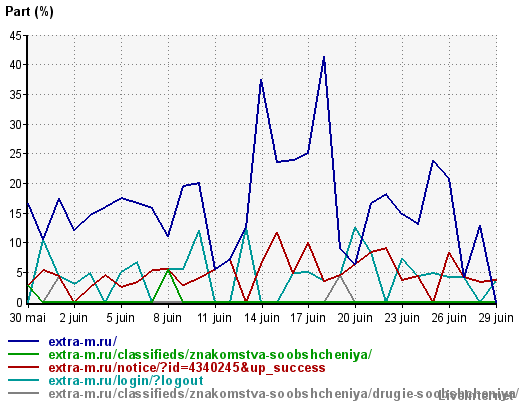Click the 40 y-axis value
The width and height of the screenshot is (520, 405).
coord(15,65)
